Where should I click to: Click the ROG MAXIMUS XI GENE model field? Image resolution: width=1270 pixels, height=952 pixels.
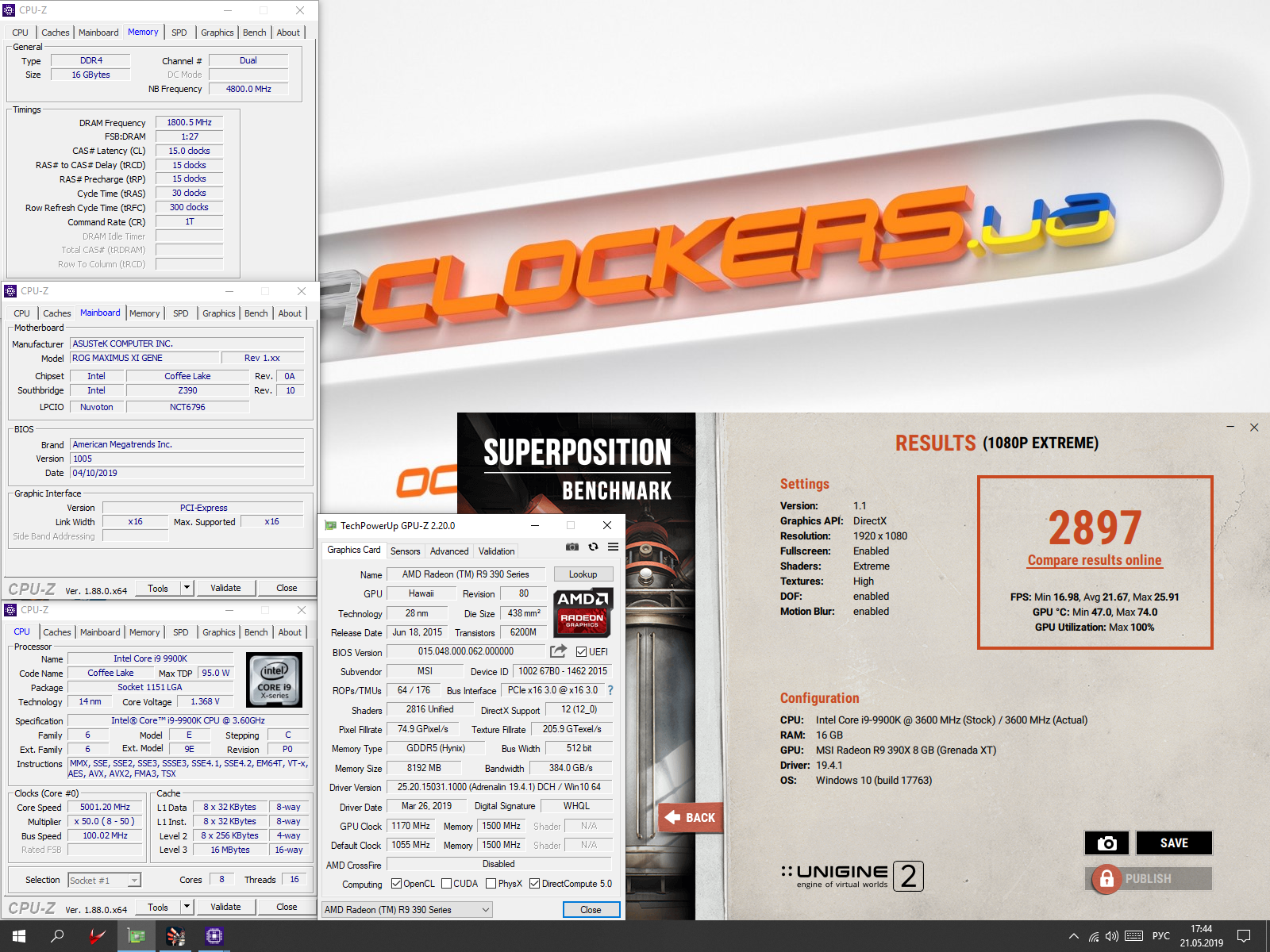point(144,358)
